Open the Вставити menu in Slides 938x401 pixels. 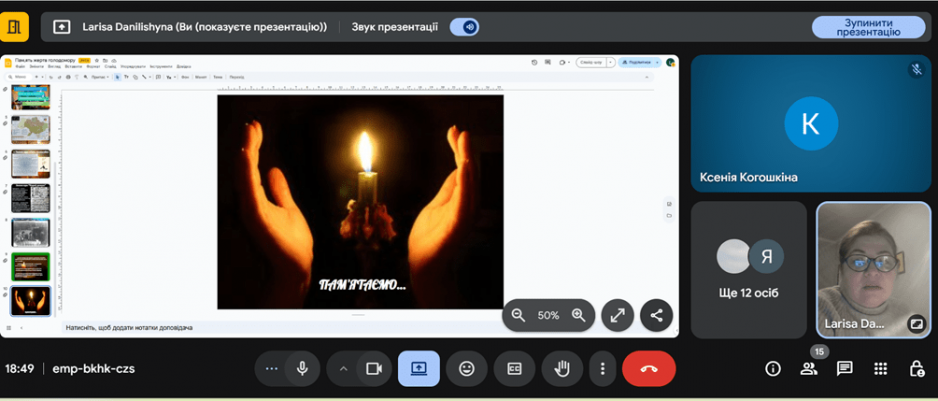[69, 67]
